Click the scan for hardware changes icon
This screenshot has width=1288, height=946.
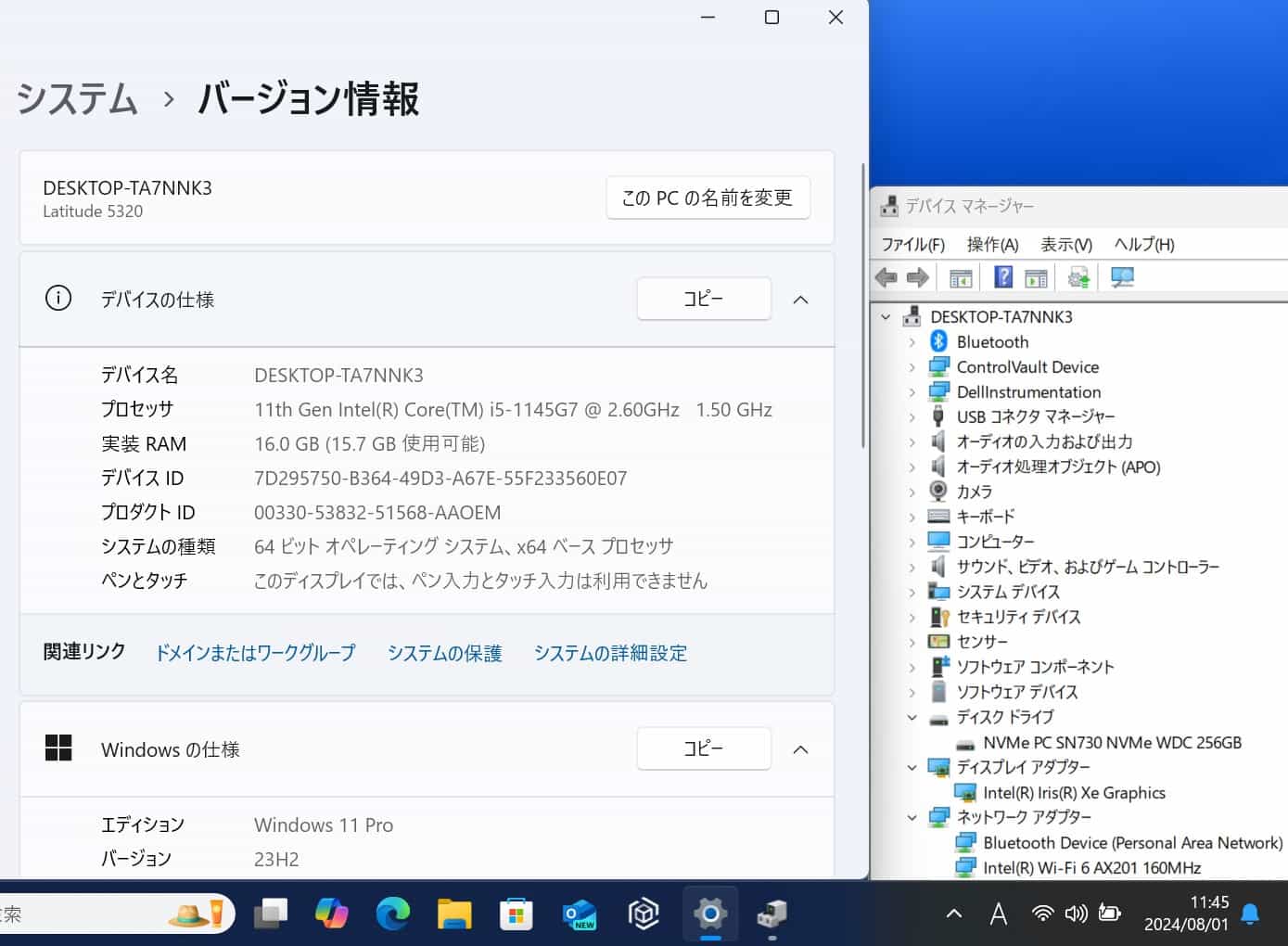click(x=1122, y=277)
